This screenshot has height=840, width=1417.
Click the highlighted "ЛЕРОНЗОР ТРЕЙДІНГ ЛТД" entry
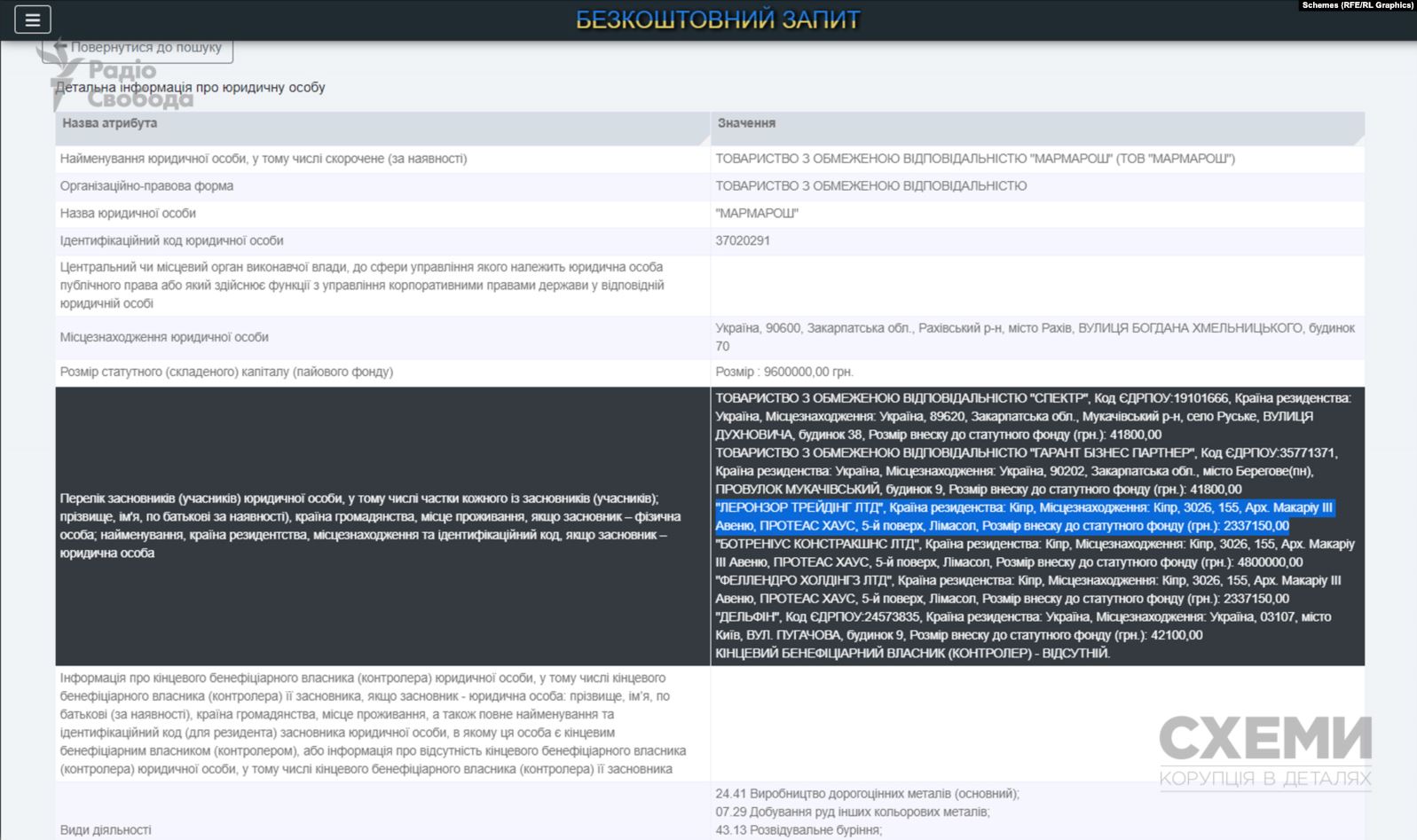[x=1024, y=517]
